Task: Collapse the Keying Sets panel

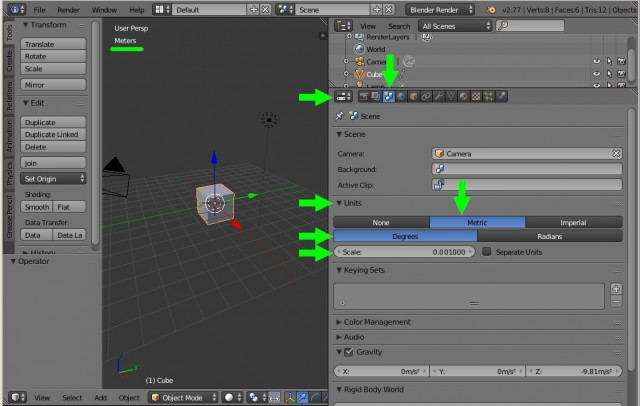Action: tap(339, 270)
